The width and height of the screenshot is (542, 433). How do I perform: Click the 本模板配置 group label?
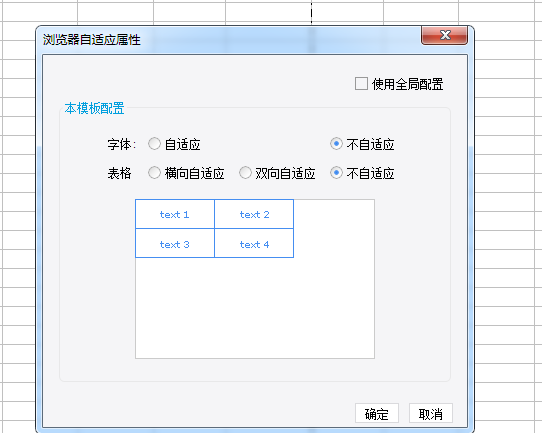94,109
